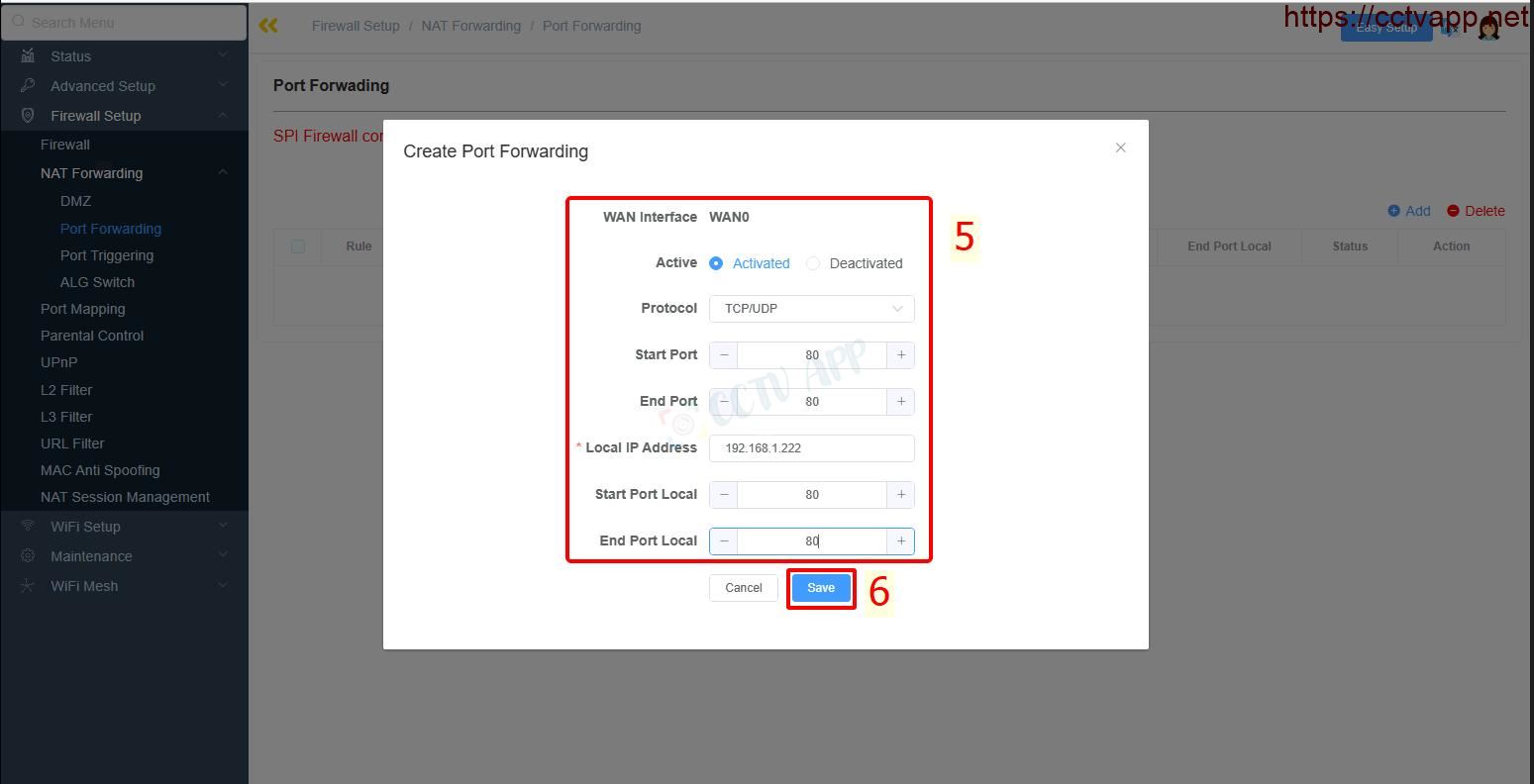Open the Protocol TCP/UDP dropdown
1534x784 pixels.
tap(811, 309)
